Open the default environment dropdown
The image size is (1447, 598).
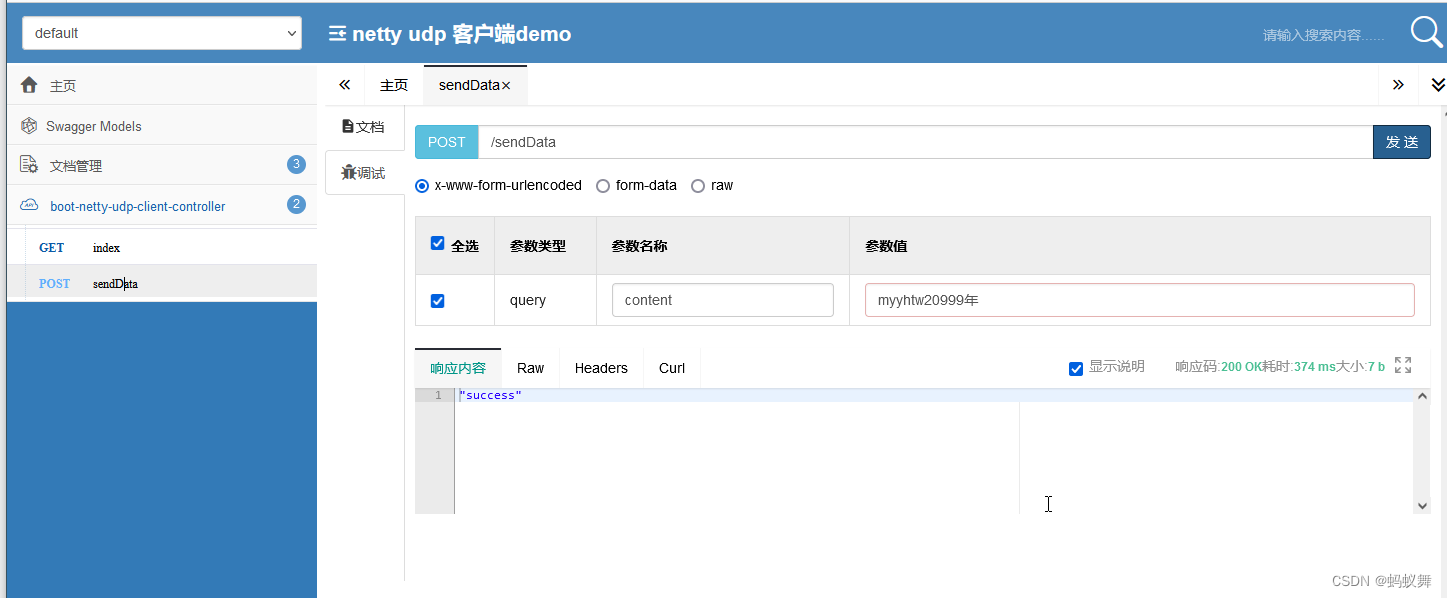pyautogui.click(x=160, y=32)
